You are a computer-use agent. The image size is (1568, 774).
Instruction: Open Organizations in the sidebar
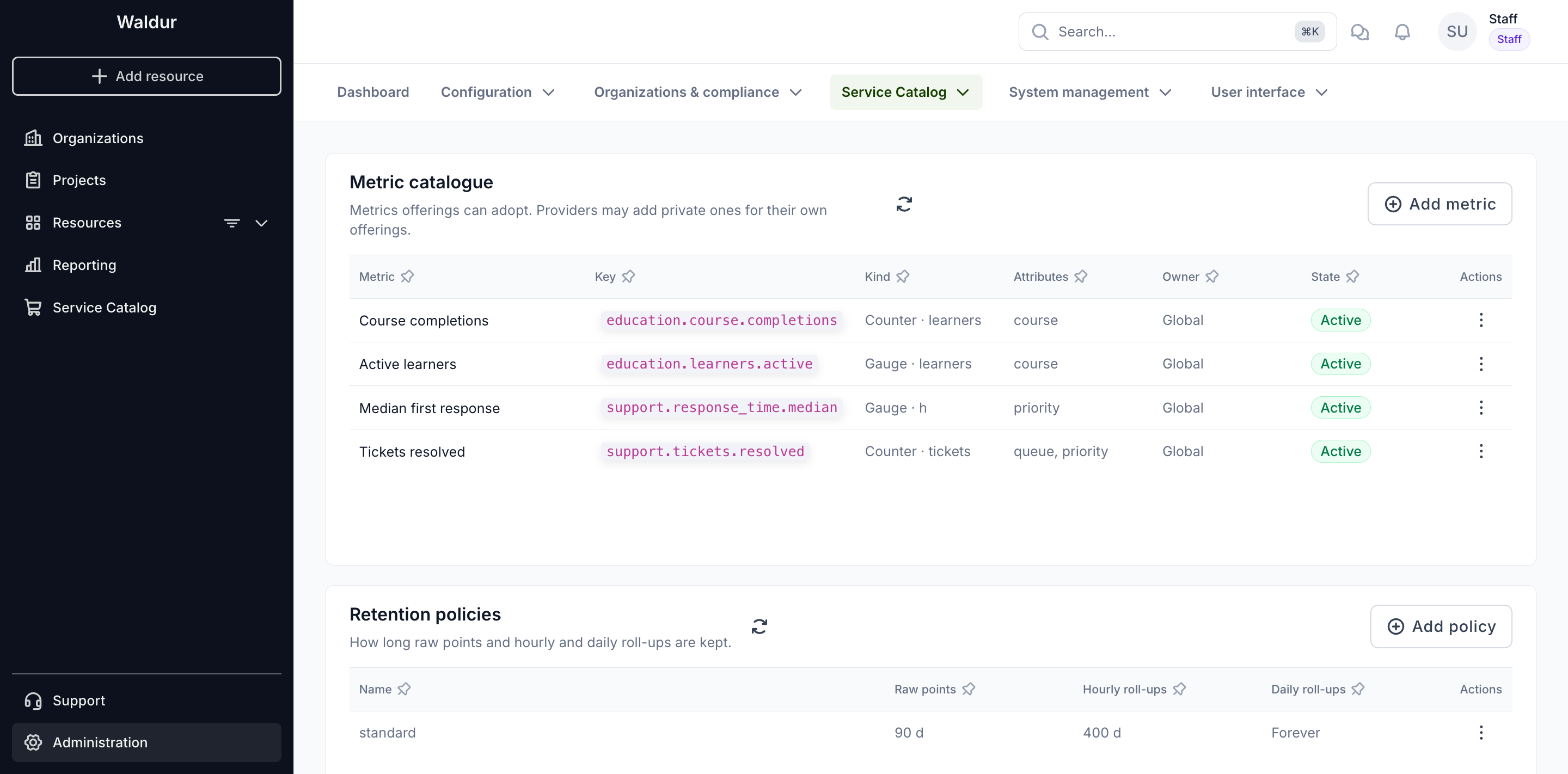point(146,138)
